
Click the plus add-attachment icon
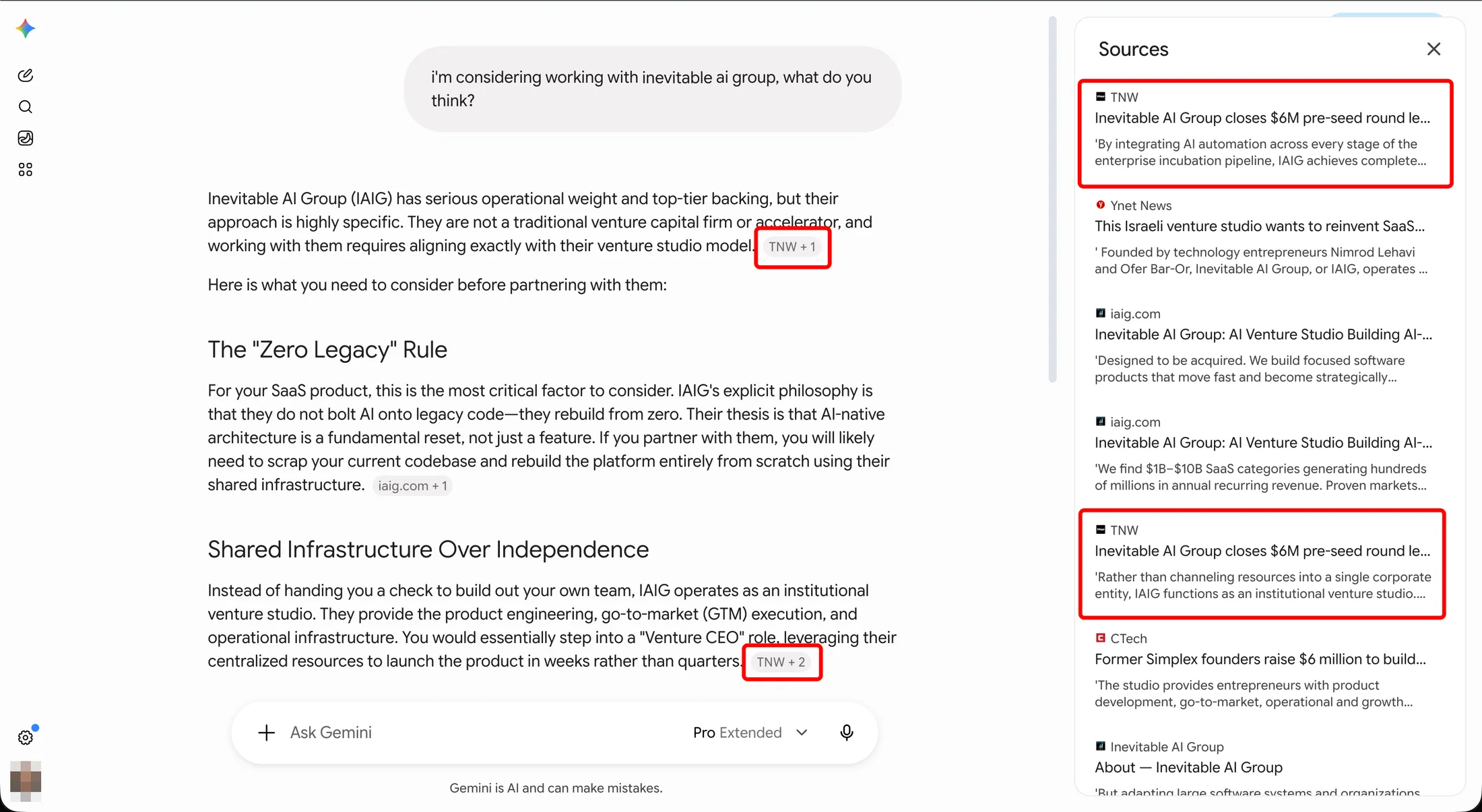tap(267, 733)
